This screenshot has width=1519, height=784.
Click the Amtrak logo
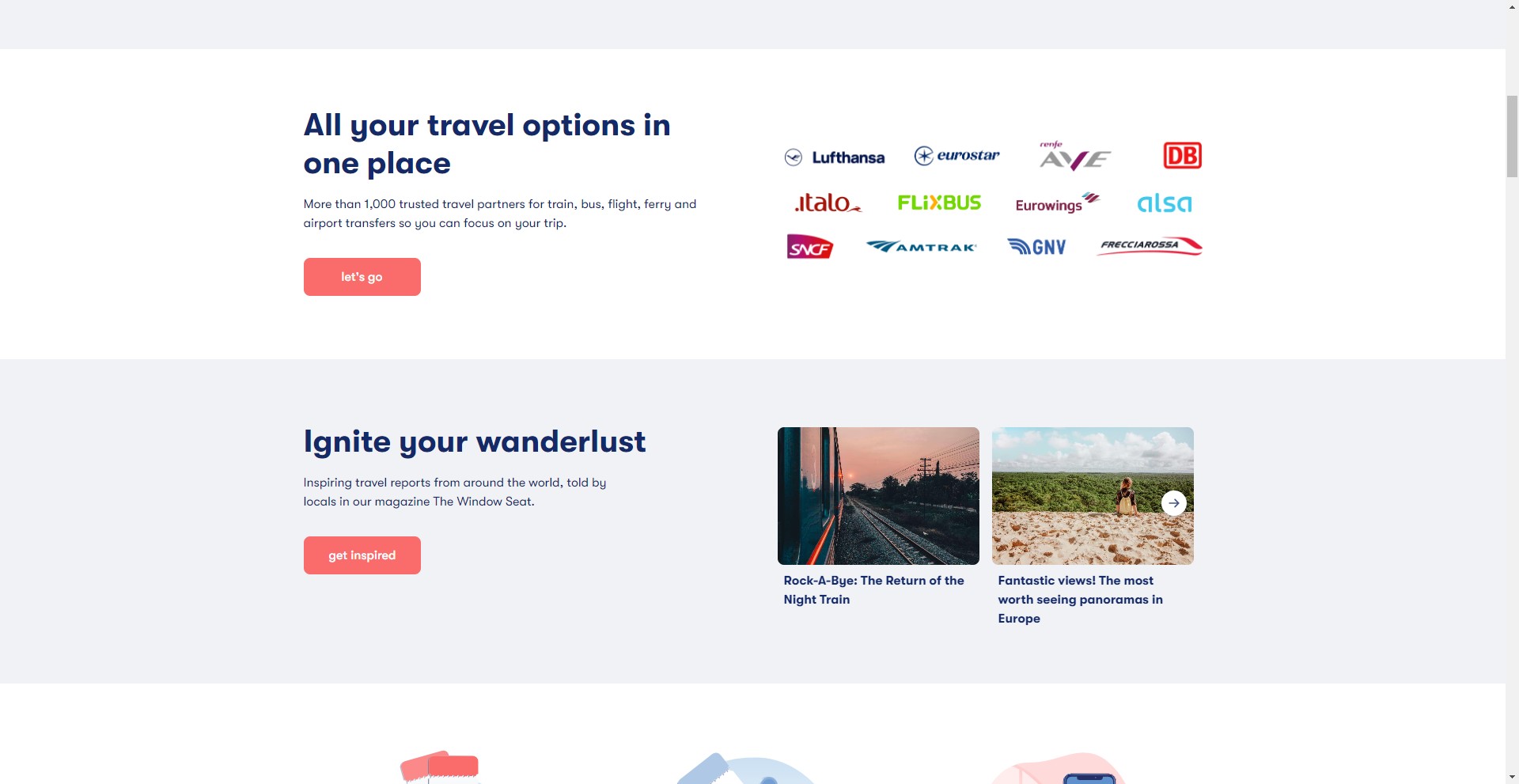921,247
